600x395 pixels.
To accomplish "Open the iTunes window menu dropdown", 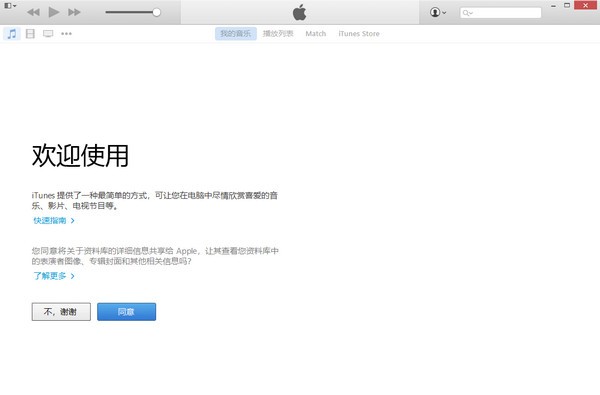I will (x=10, y=6).
